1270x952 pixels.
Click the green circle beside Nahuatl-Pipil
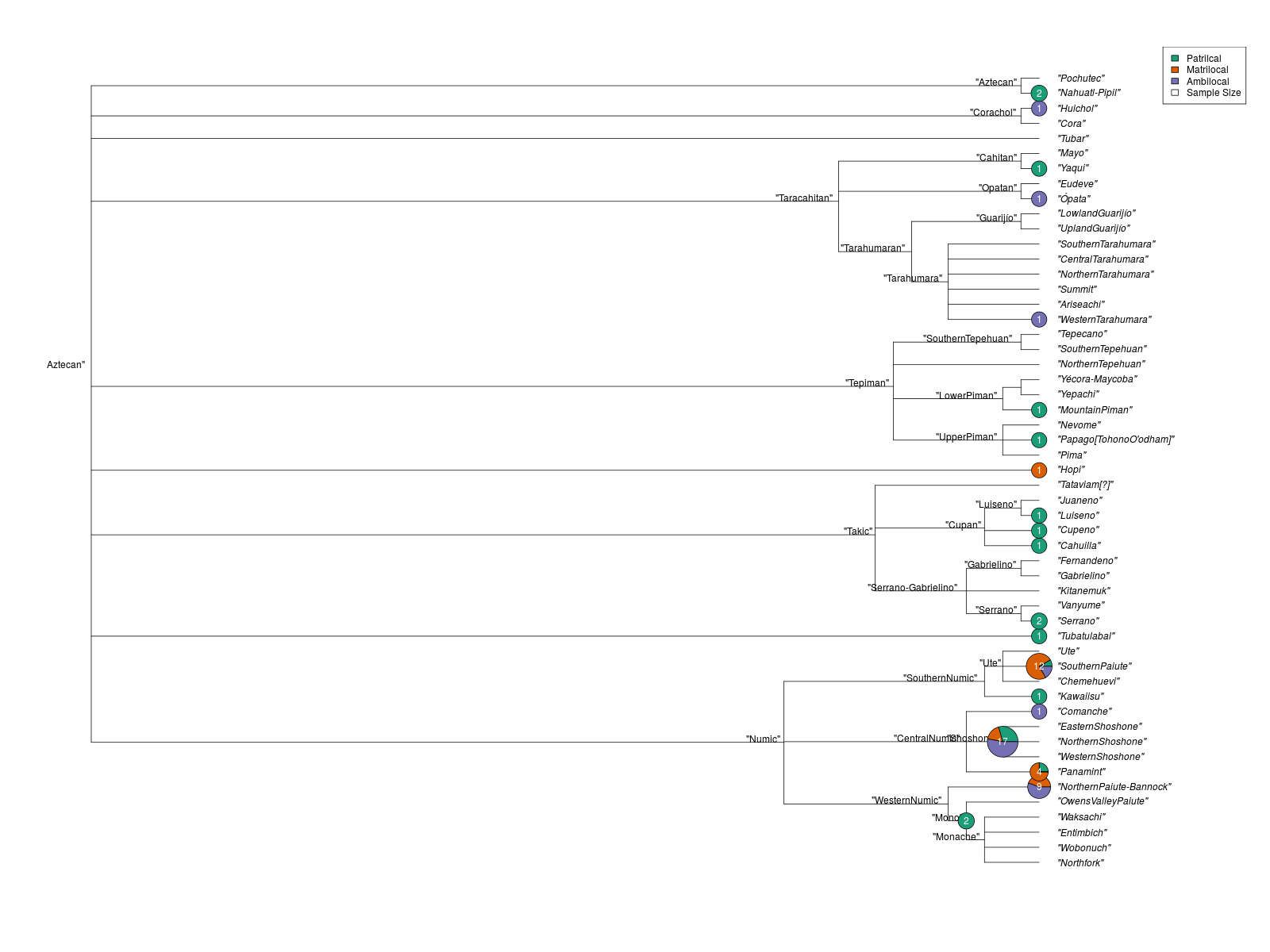[1038, 94]
